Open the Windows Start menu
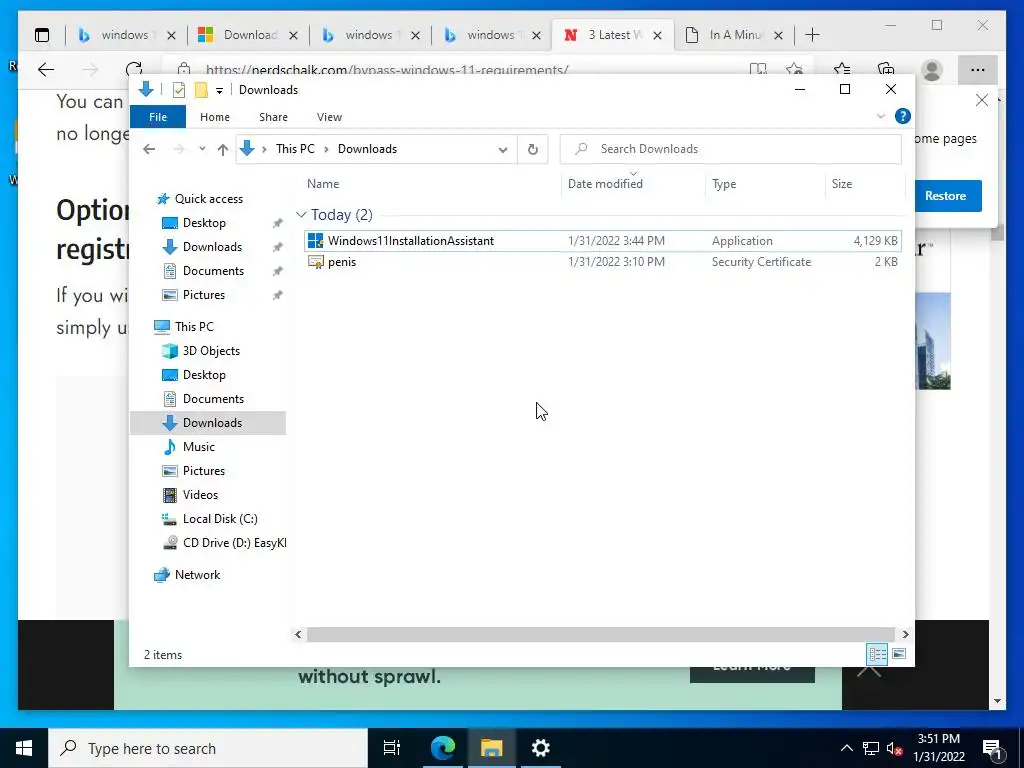Viewport: 1024px width, 768px height. (x=24, y=748)
